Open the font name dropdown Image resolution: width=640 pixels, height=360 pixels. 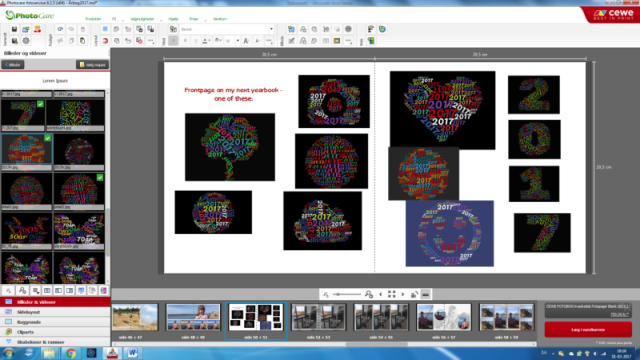click(x=271, y=29)
